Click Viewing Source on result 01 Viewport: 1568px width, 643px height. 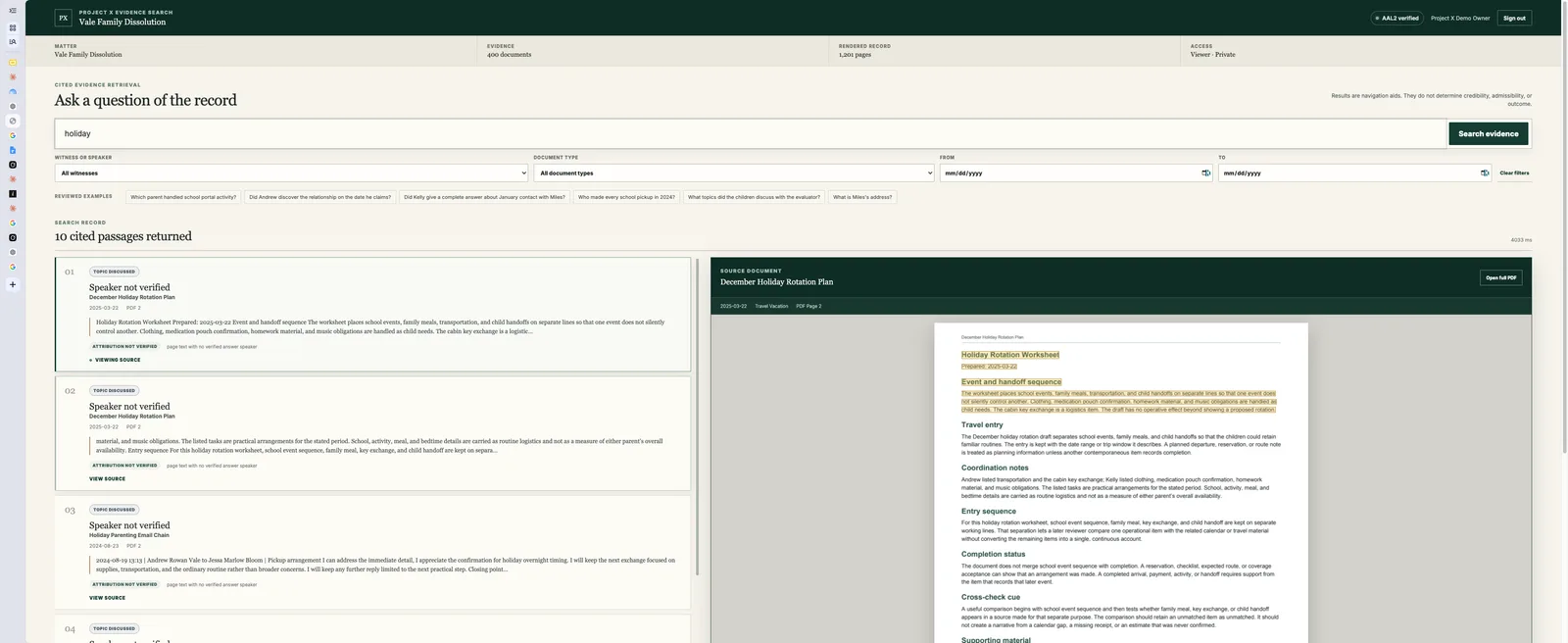[x=115, y=360]
